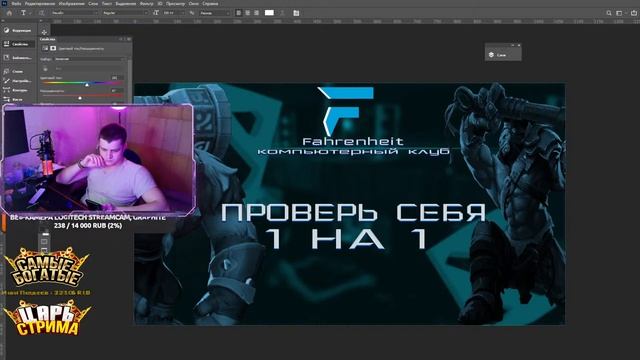Viewport: 640px width, 360px height.
Task: Open the font family dropdown
Action: tap(75, 13)
